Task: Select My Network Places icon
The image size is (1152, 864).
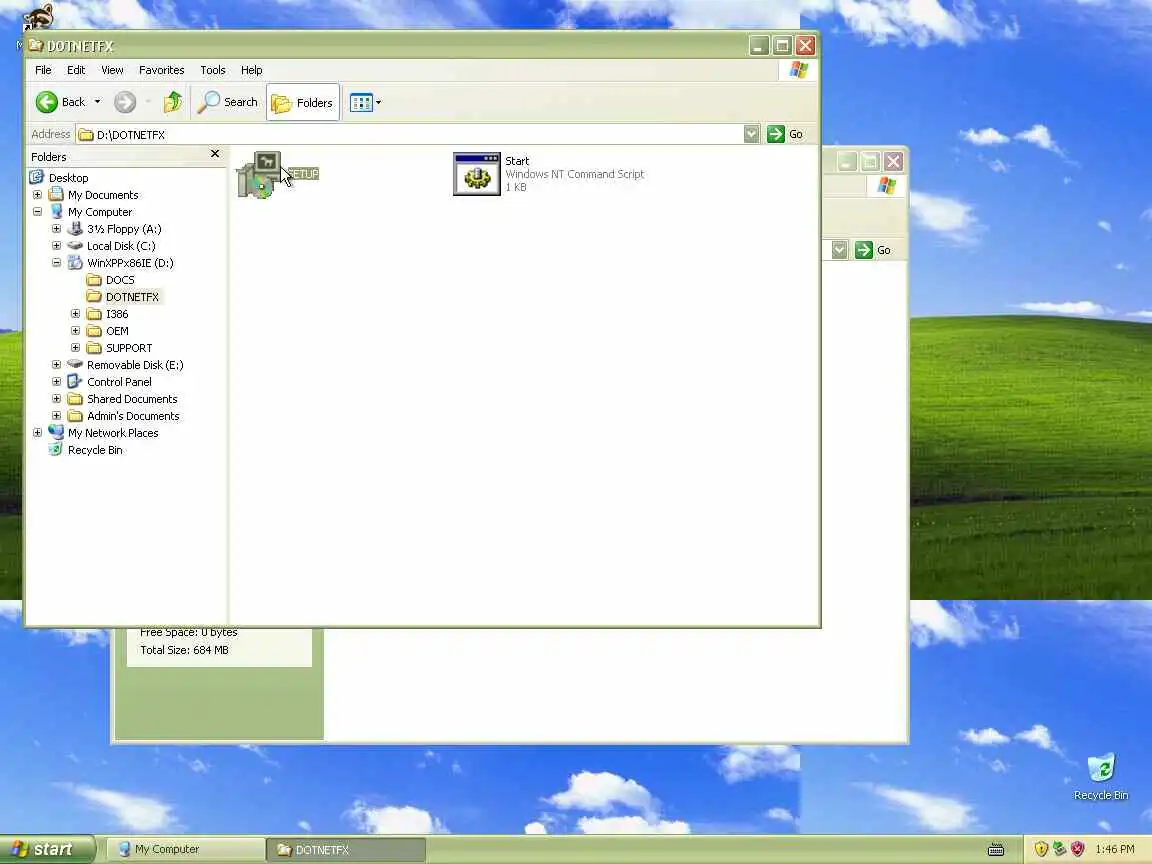Action: pyautogui.click(x=56, y=433)
